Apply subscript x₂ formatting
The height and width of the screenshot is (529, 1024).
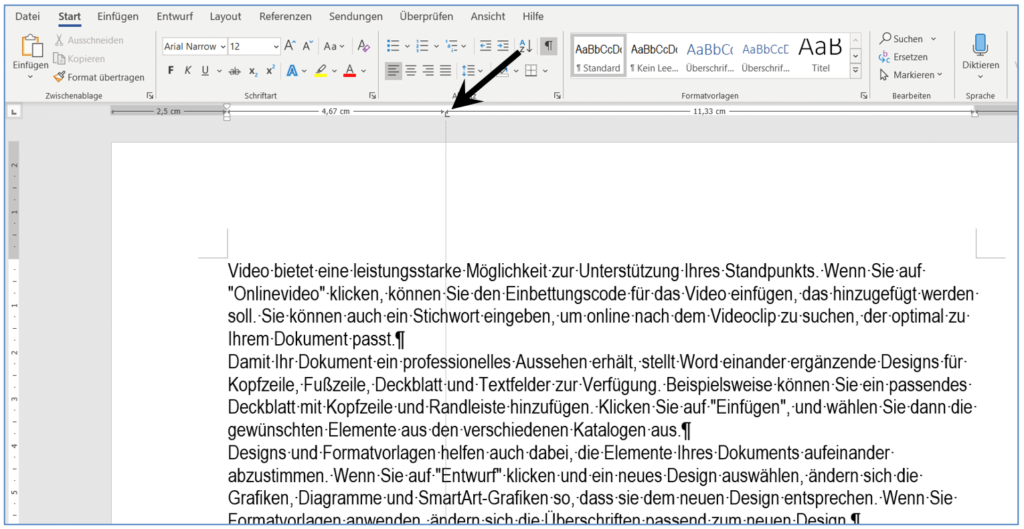[x=253, y=71]
